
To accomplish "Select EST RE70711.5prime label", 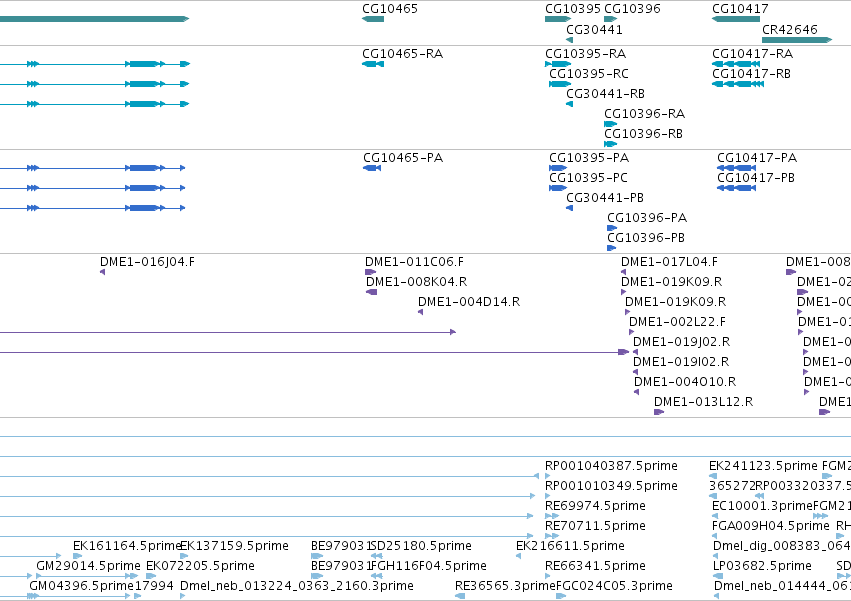I will (595, 527).
